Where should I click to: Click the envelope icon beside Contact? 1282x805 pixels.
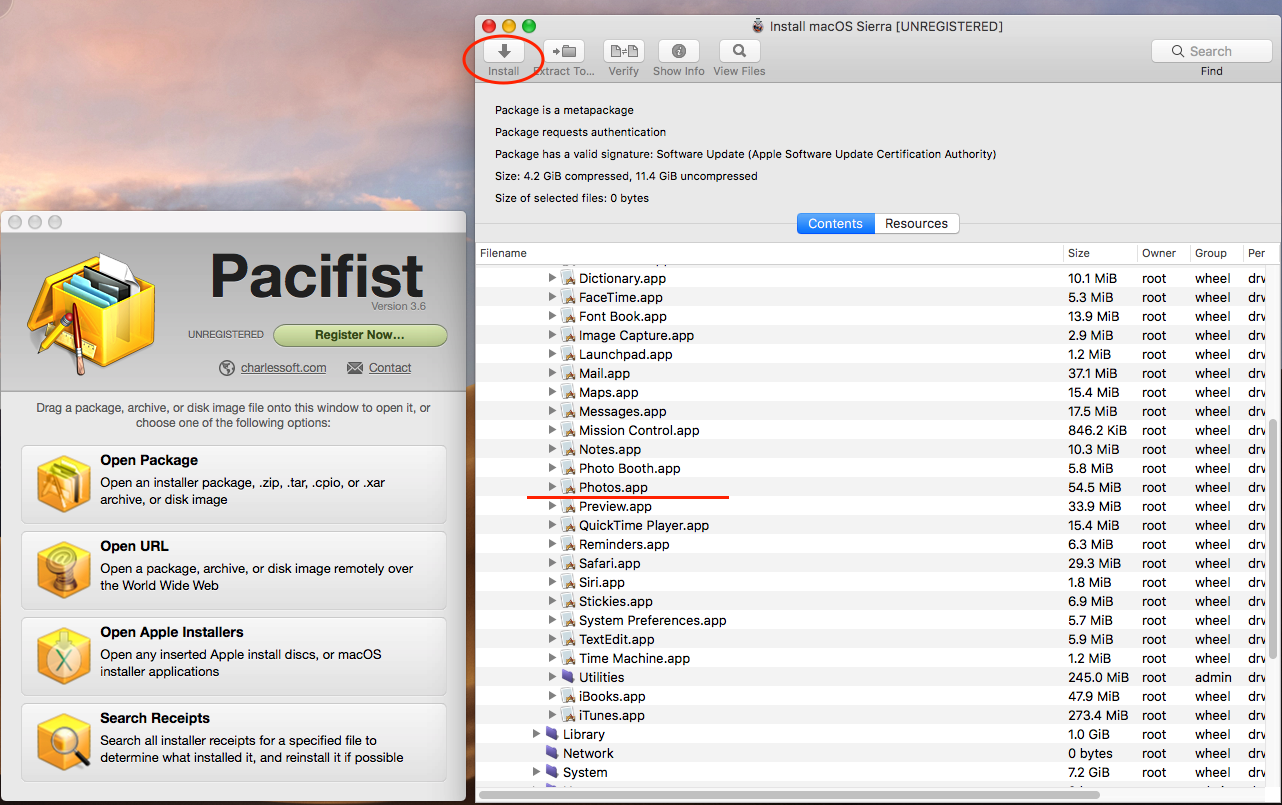click(355, 368)
